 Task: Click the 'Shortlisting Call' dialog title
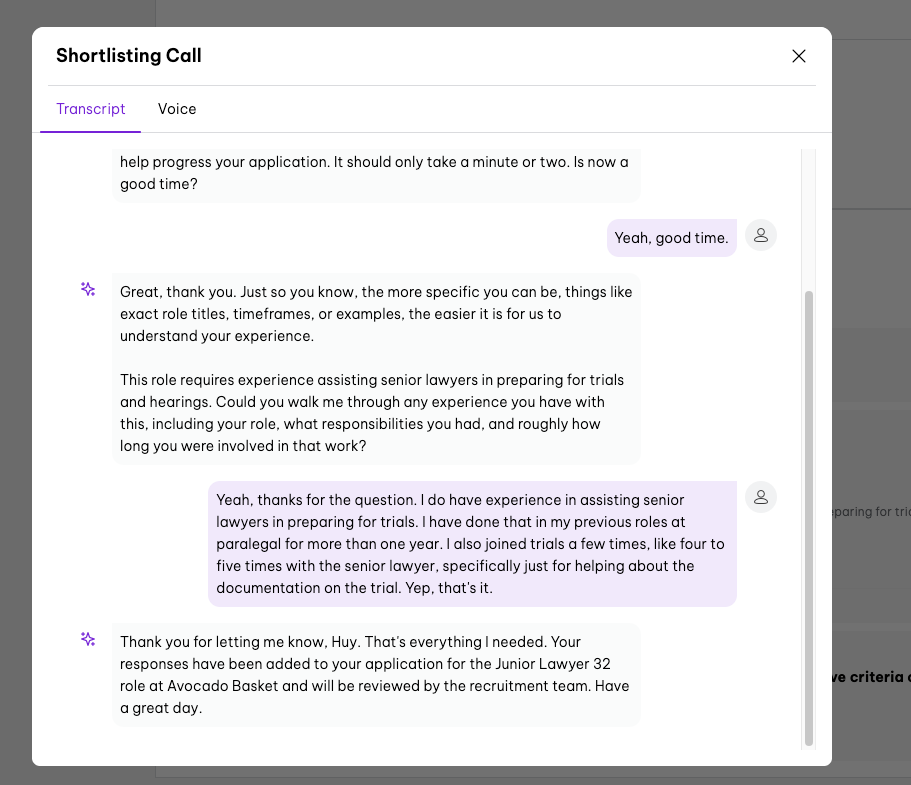129,56
